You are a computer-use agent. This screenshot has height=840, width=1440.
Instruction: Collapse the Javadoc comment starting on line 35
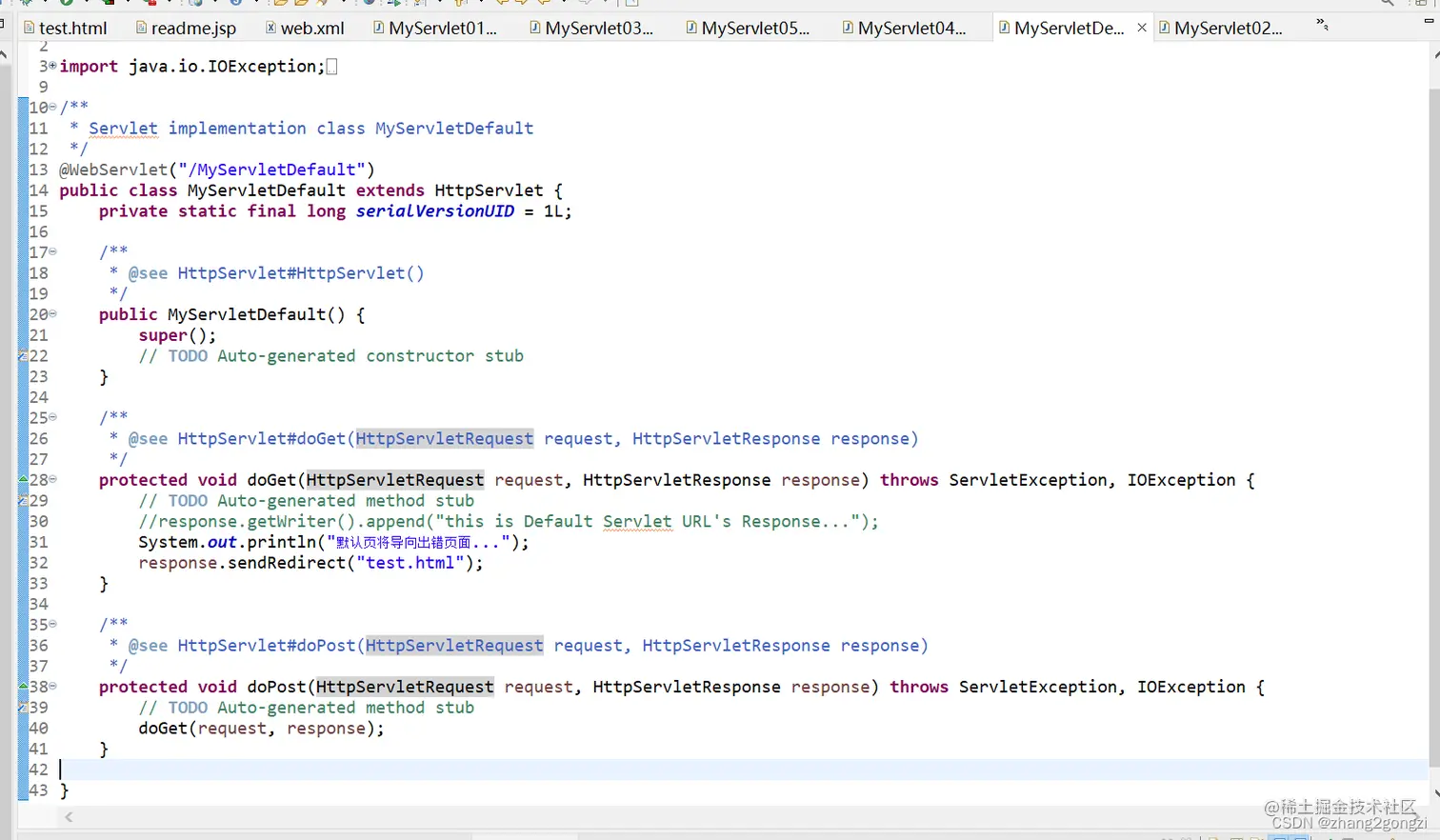coord(52,624)
